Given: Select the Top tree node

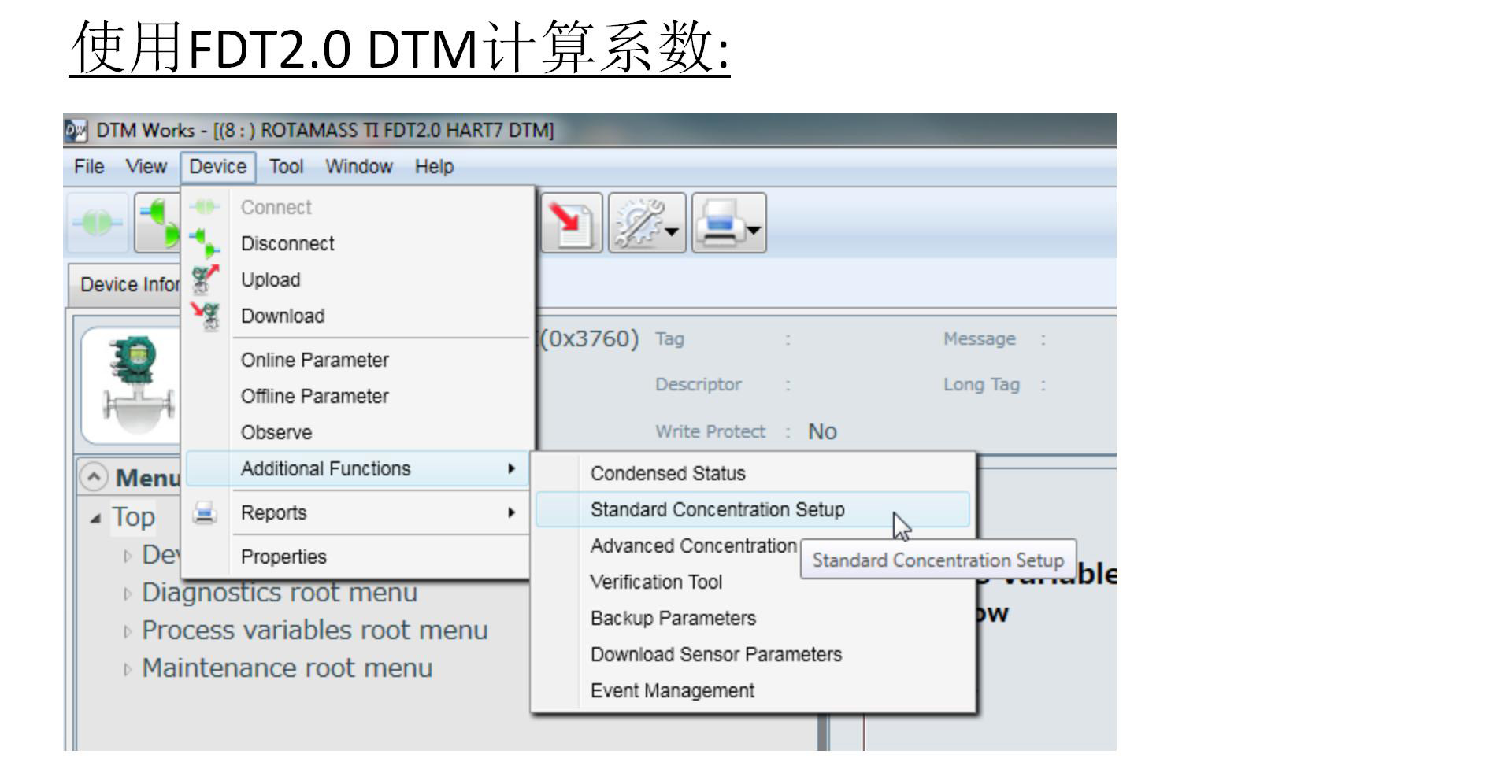Looking at the screenshot, I should (133, 517).
